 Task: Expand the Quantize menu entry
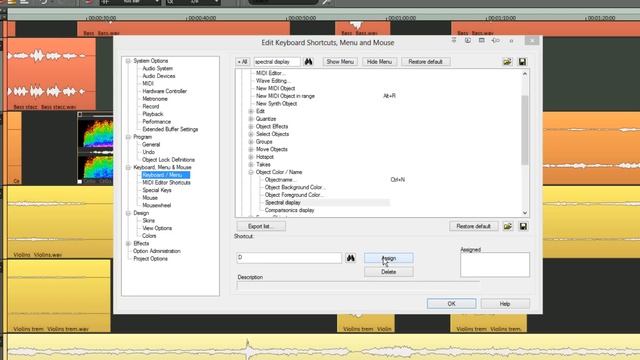click(251, 119)
